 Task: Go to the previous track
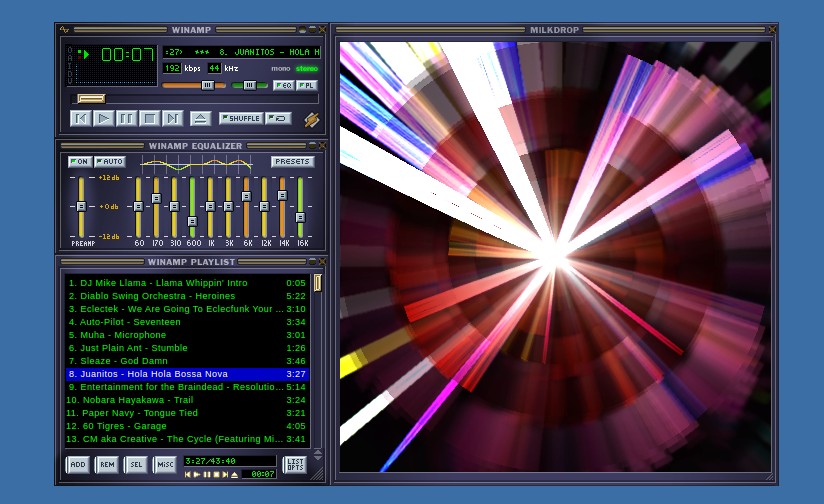[x=80, y=118]
